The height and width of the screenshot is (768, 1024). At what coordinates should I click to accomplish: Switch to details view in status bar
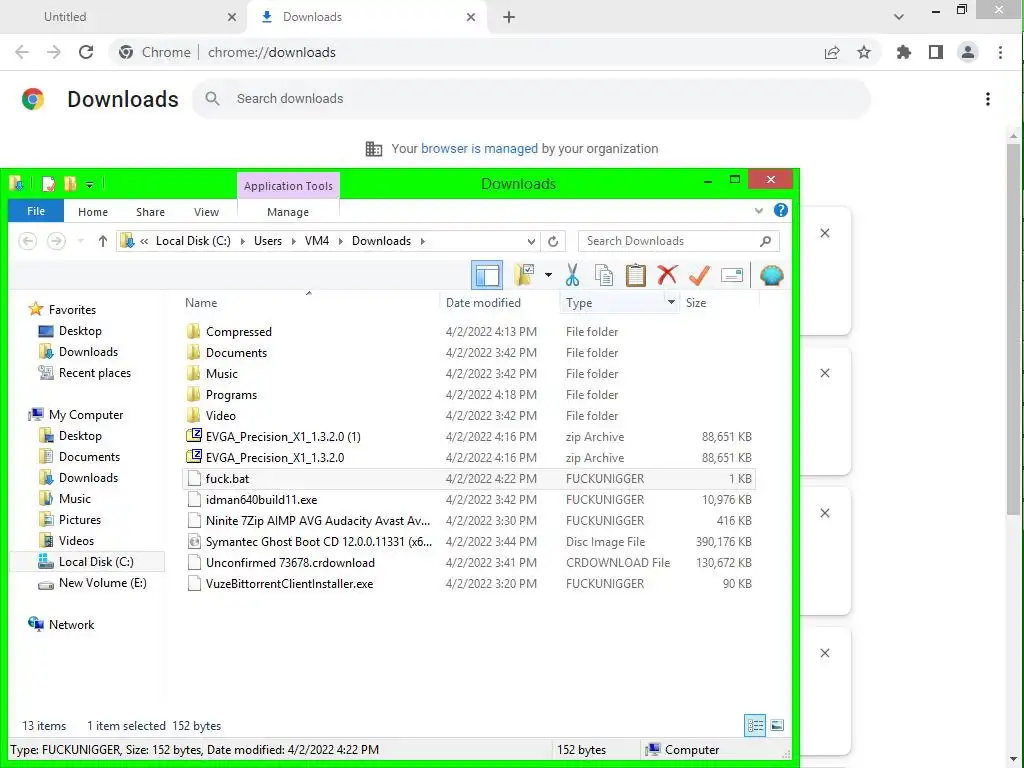coord(755,726)
